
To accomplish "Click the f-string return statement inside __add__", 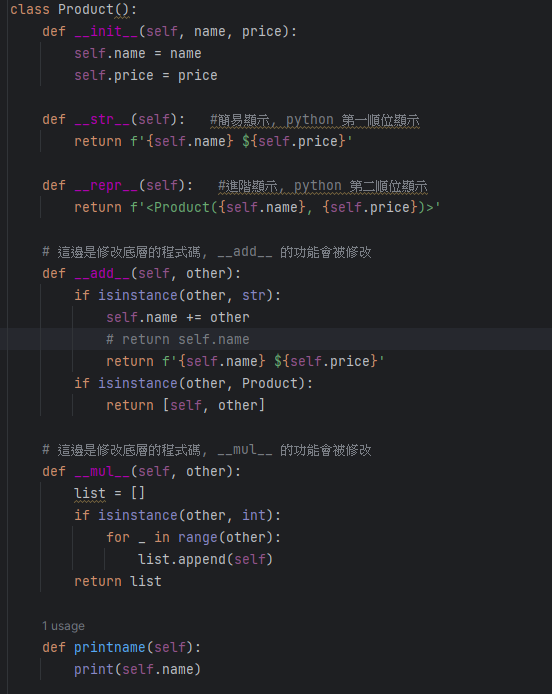I will 245,362.
